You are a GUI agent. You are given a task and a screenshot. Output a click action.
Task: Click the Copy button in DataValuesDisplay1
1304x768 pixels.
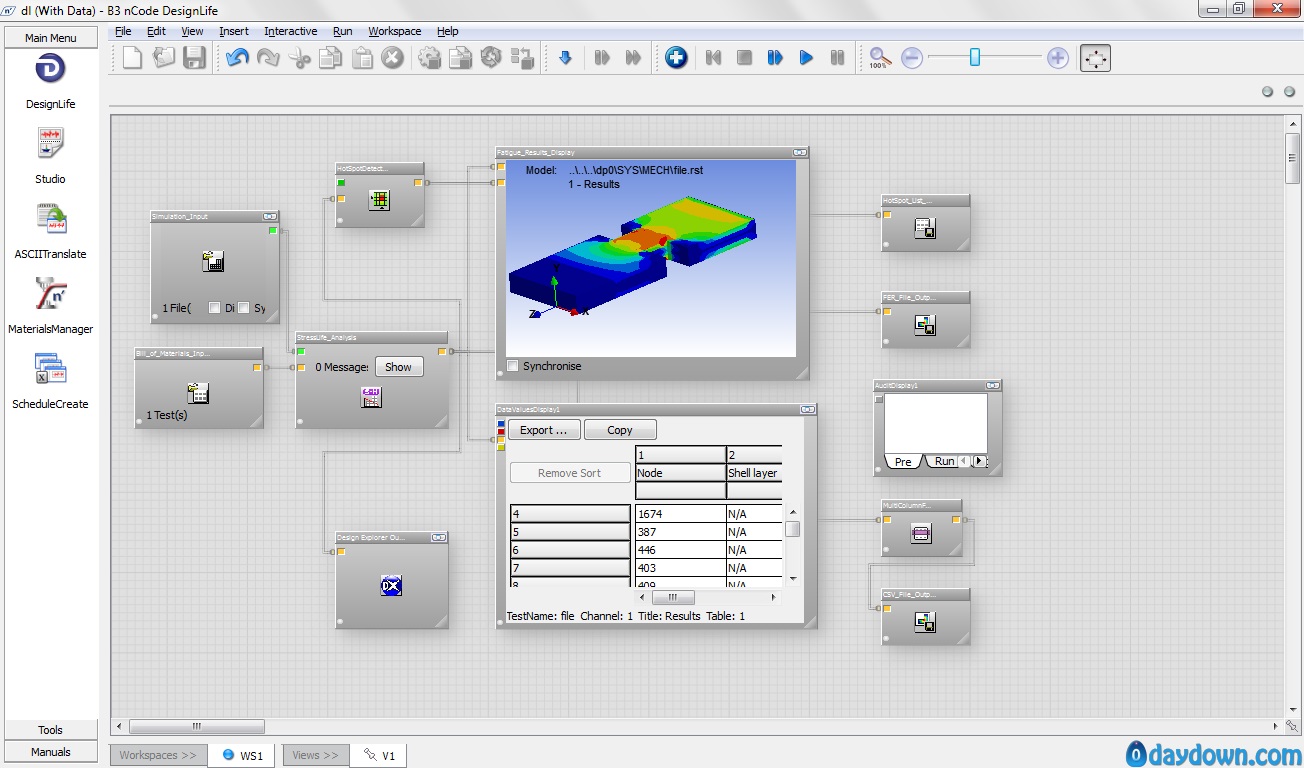tap(620, 430)
